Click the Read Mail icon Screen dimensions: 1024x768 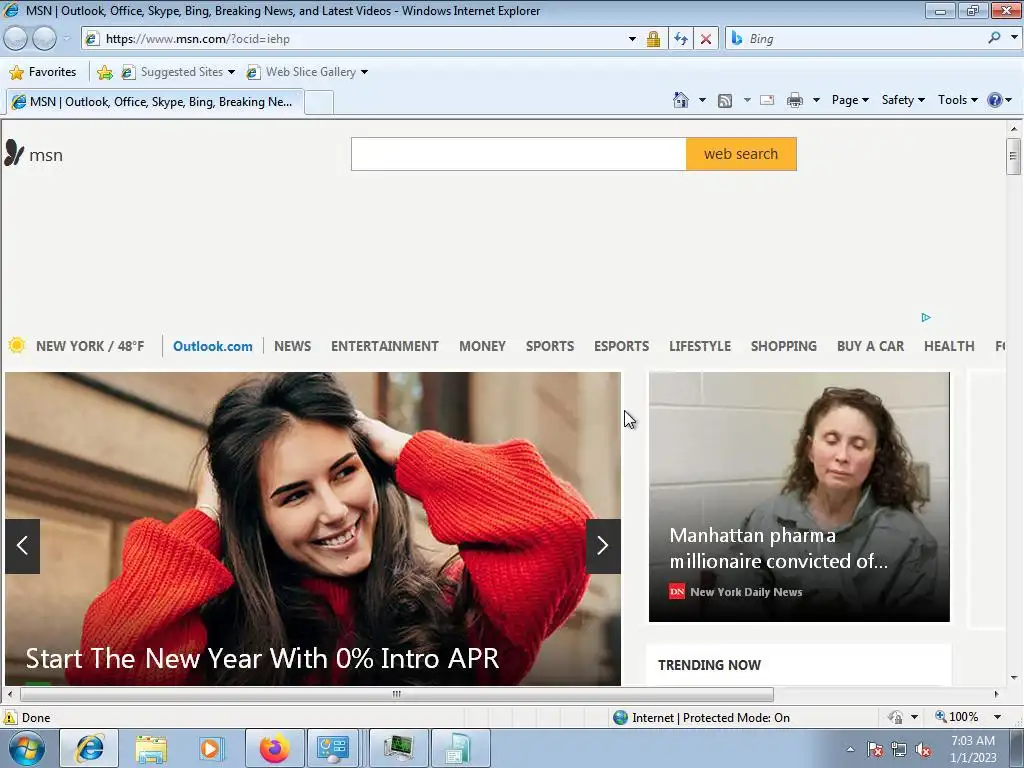tap(767, 100)
